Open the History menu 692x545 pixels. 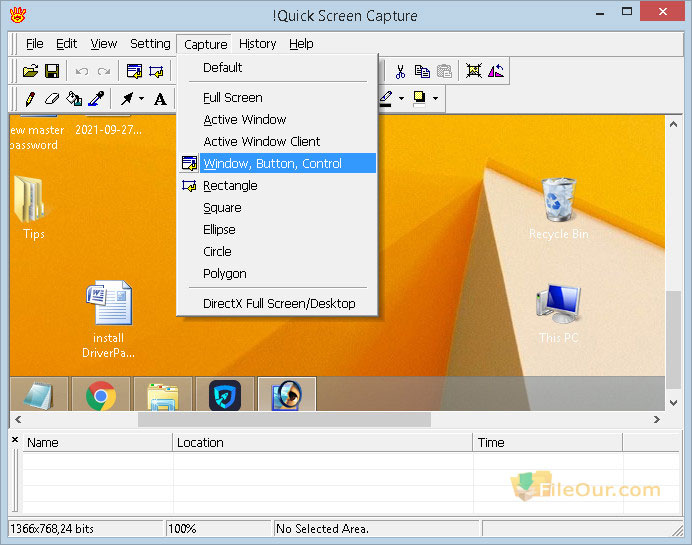coord(257,44)
